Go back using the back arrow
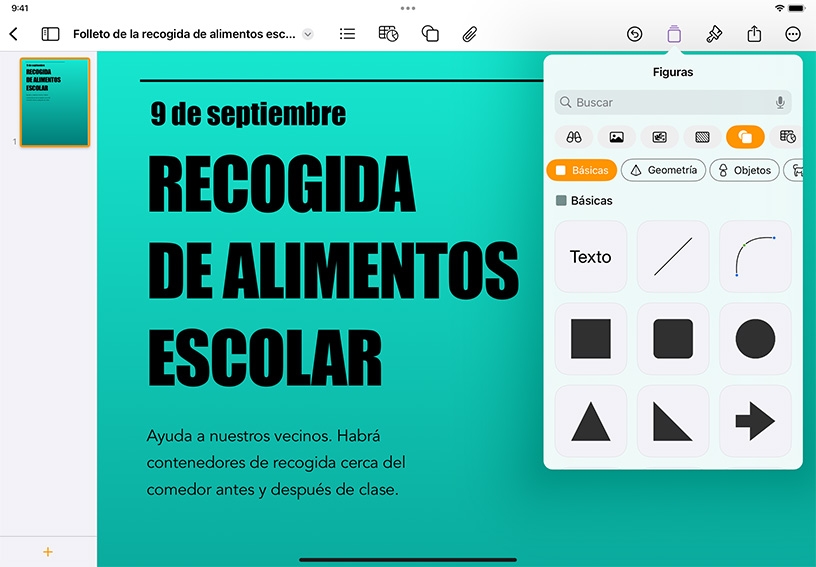 click(14, 34)
